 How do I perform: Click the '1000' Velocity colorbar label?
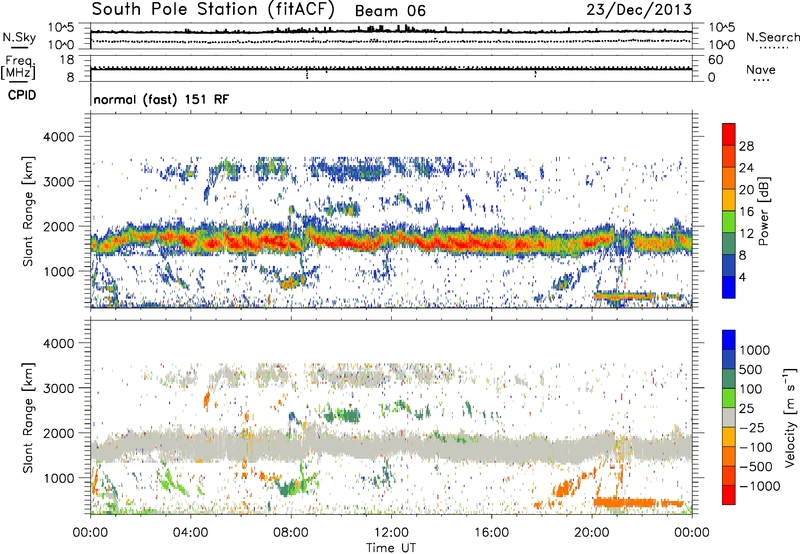coord(754,350)
